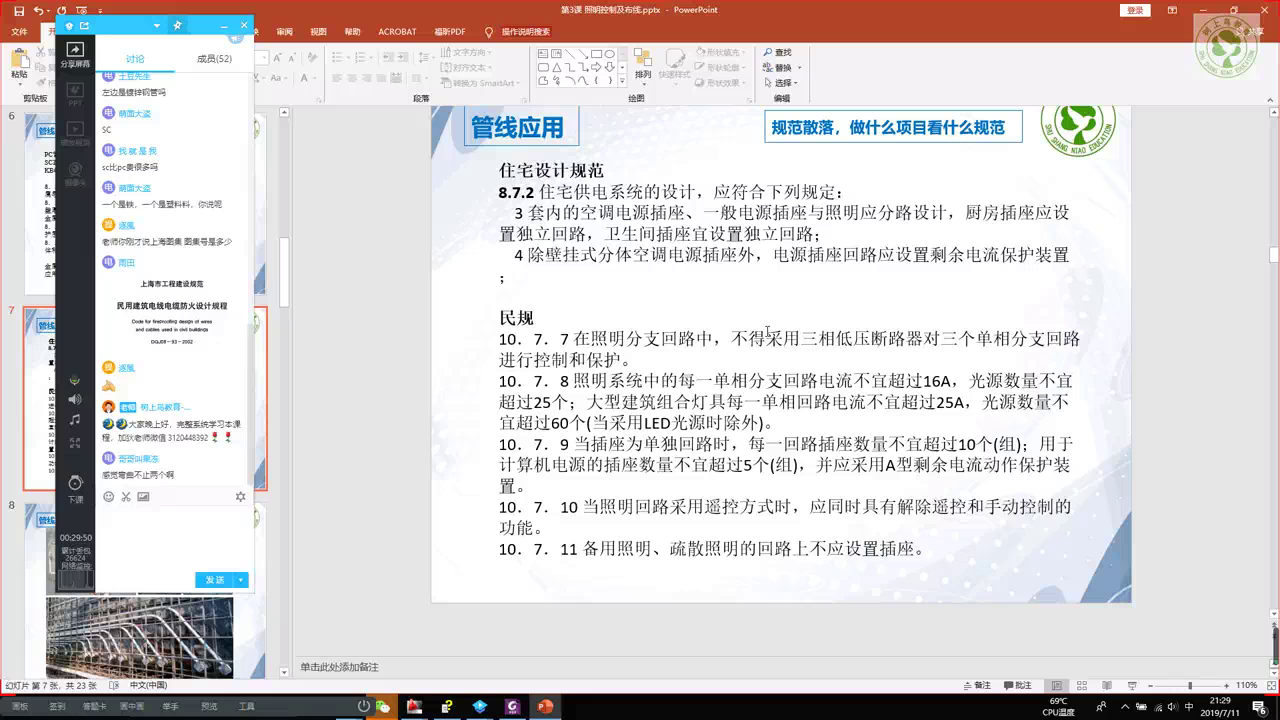Open the chat settings gear icon
1280x720 pixels.
coord(240,496)
